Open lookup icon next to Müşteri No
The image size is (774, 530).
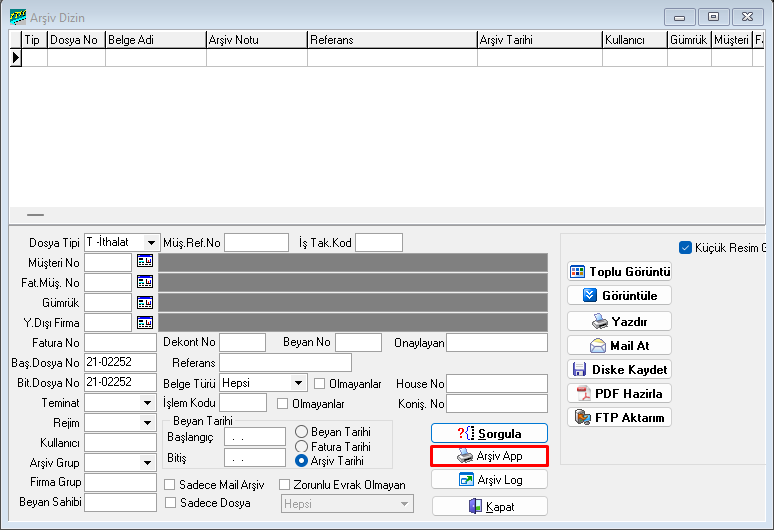click(x=145, y=261)
